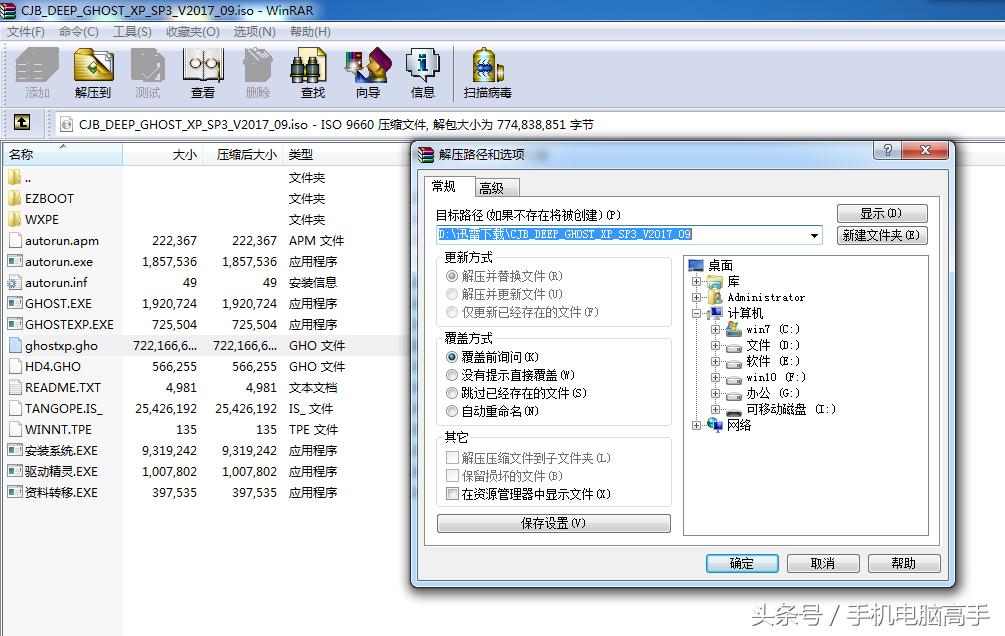Image resolution: width=1005 pixels, height=636 pixels.
Task: Click the EZBOOT folder icon
Action: 15,198
